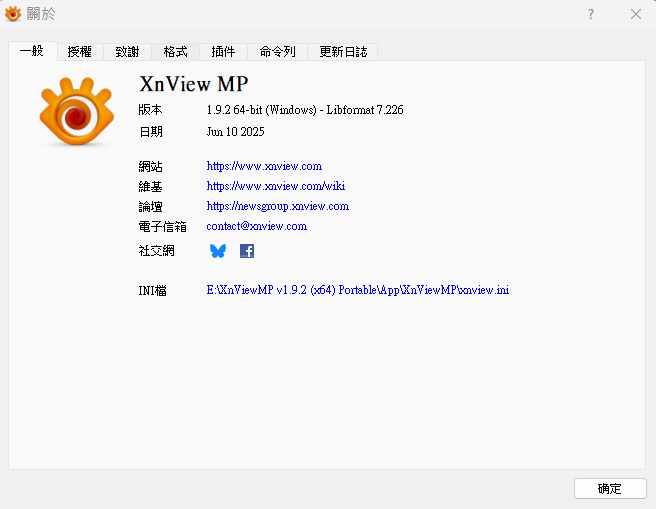Open the xnview.ini file path link
Image resolution: width=656 pixels, height=509 pixels.
[357, 290]
